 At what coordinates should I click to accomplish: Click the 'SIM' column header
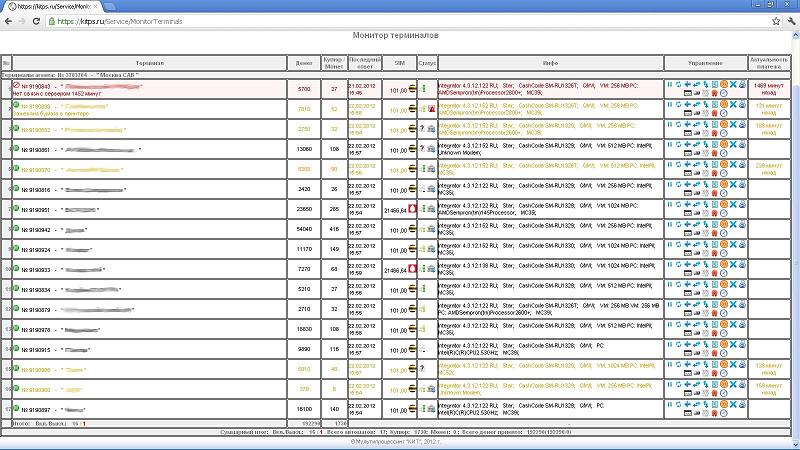(x=399, y=63)
